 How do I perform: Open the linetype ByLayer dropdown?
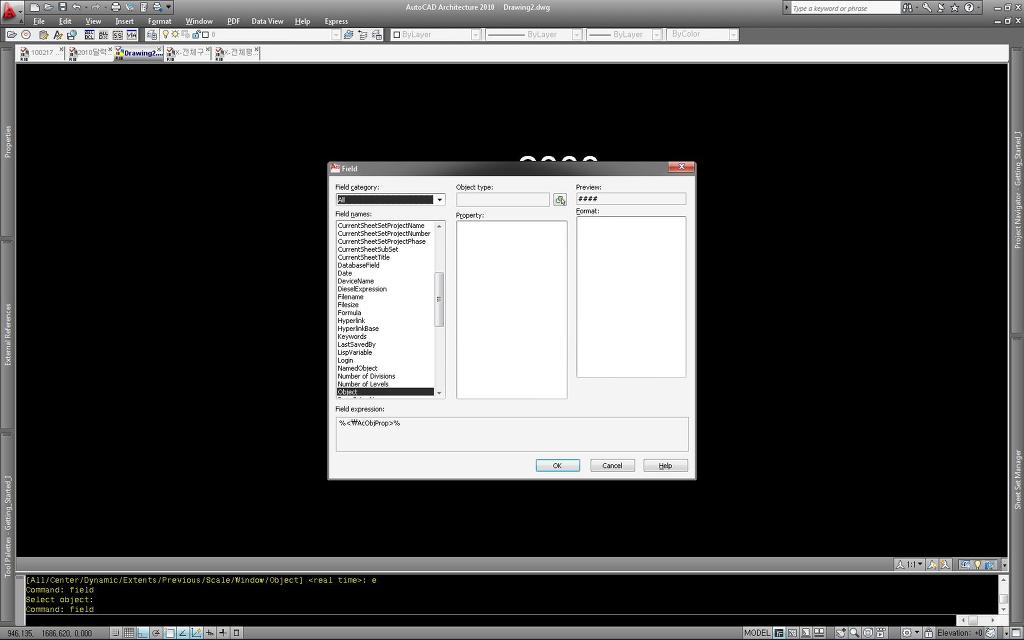(x=577, y=35)
